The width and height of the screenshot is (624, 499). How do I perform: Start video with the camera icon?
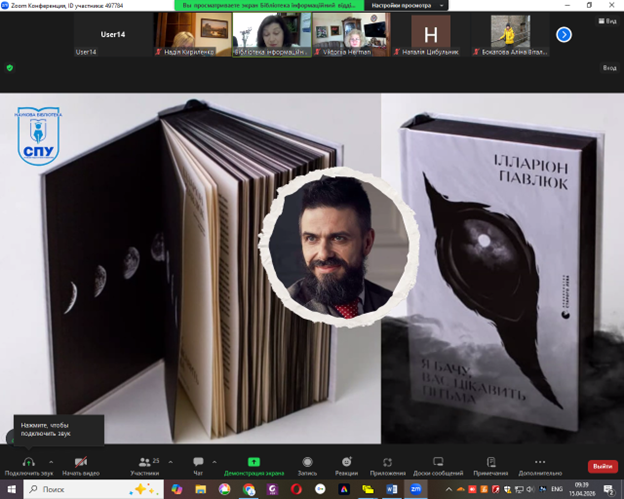80,461
